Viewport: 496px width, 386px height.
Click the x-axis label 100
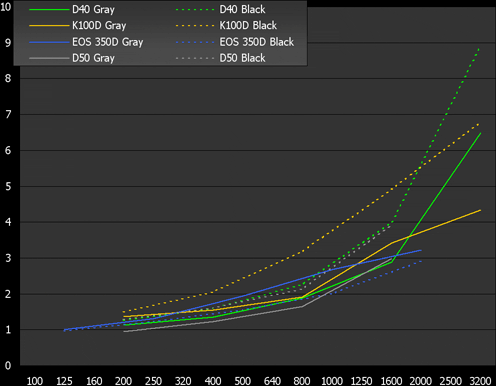point(35,381)
